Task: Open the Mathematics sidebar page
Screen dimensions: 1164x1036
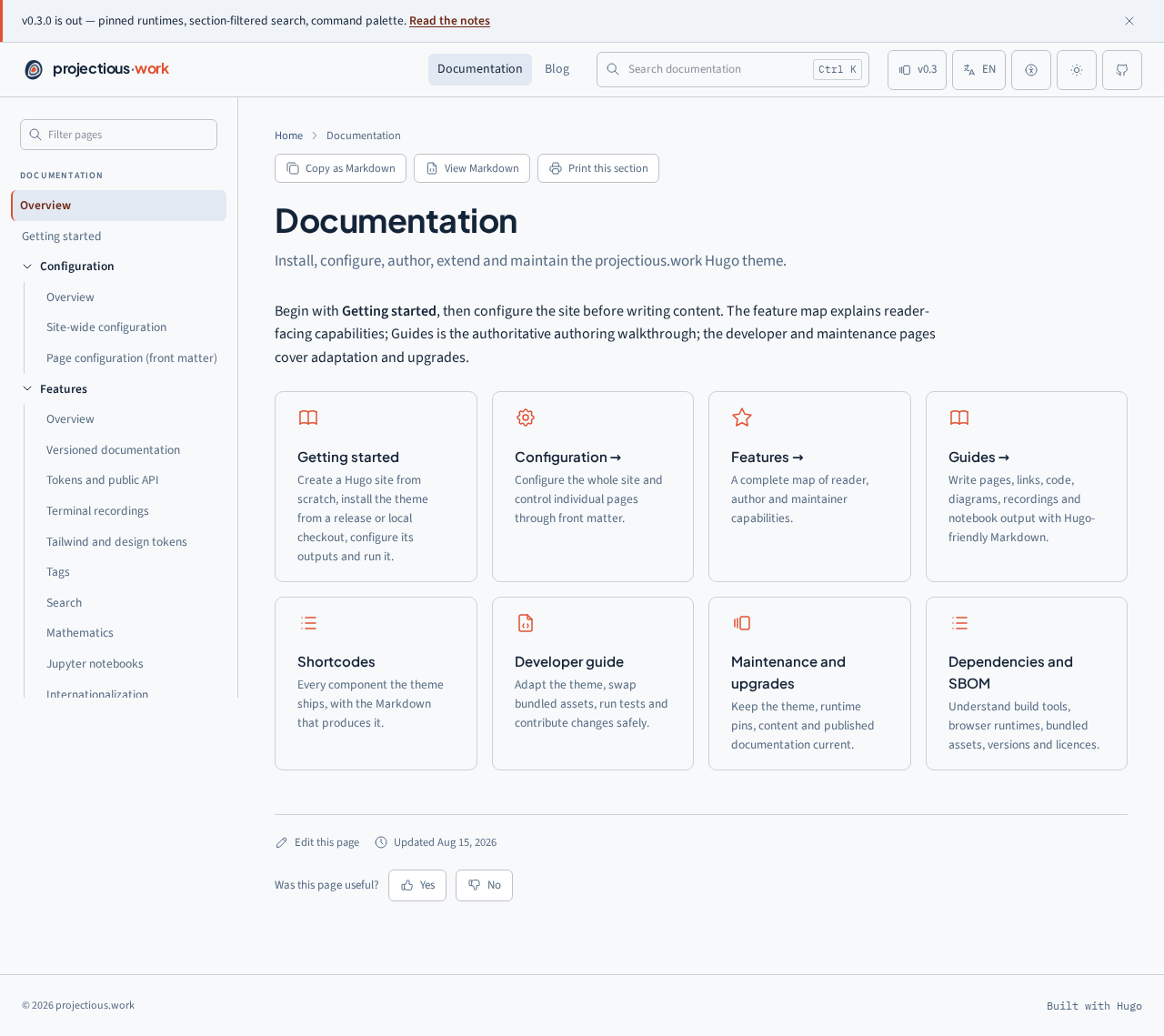Action: 80,633
